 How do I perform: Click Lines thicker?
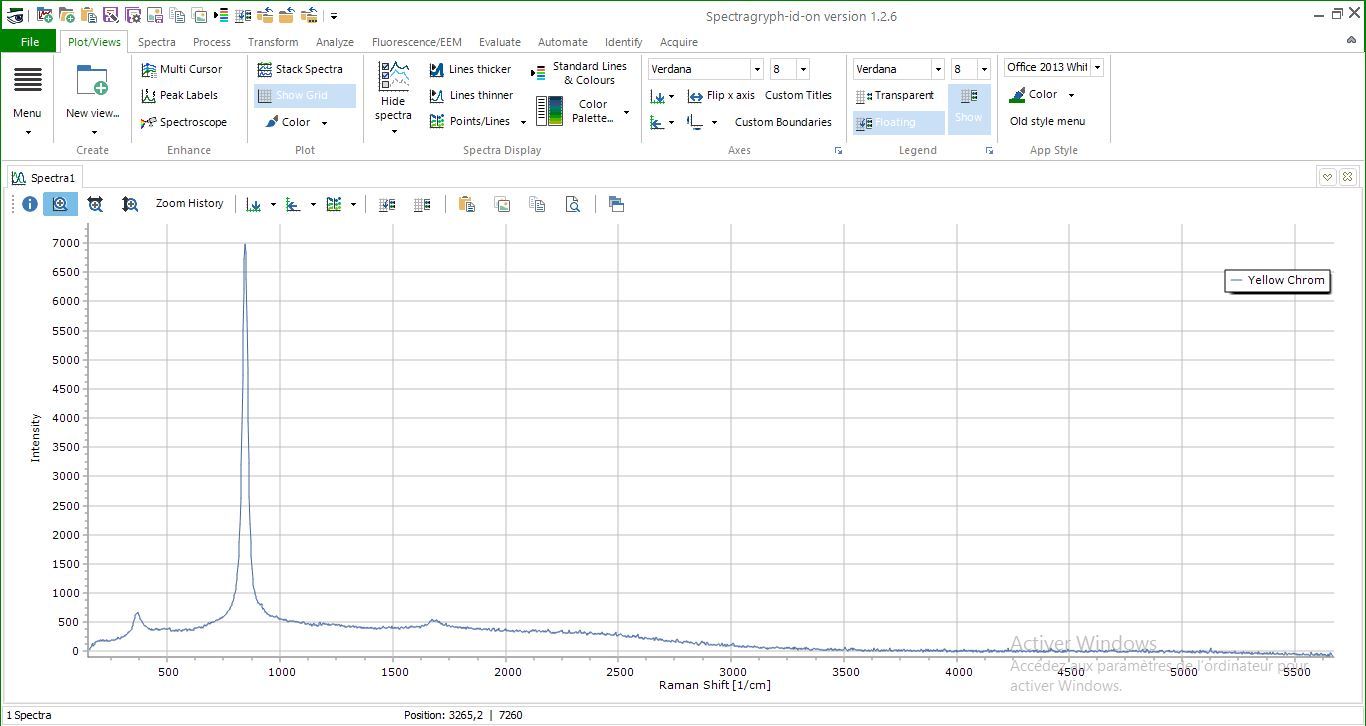click(470, 69)
